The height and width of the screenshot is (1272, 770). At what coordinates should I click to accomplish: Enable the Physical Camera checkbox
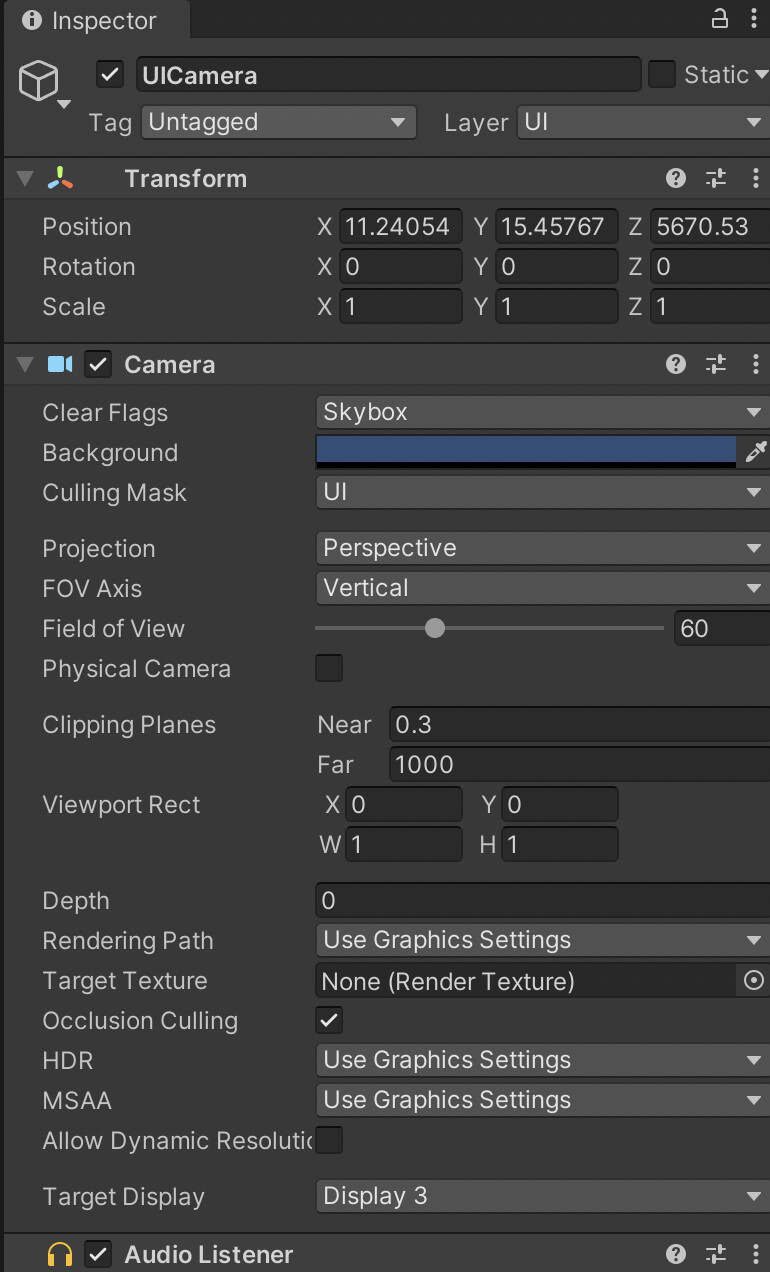click(329, 669)
